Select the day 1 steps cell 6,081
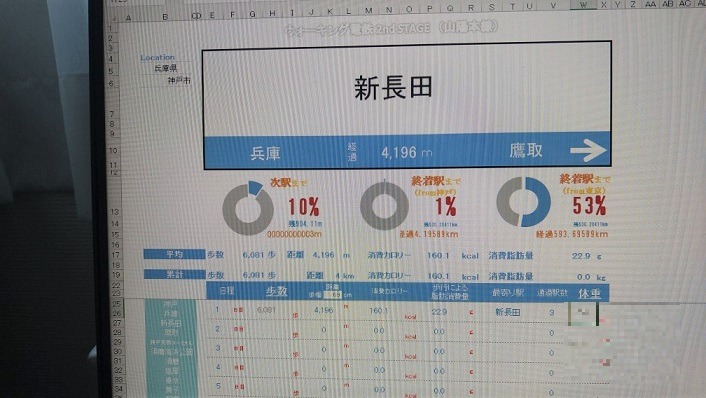This screenshot has width=706, height=398. 266,310
